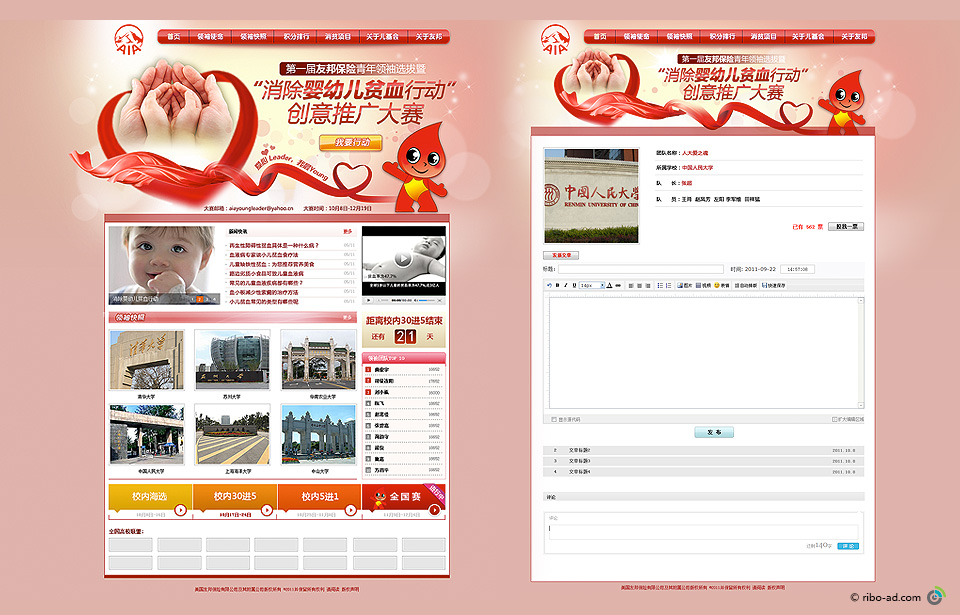Toggle italic formatting in the editor toolbar
The height and width of the screenshot is (615, 960).
566,285
